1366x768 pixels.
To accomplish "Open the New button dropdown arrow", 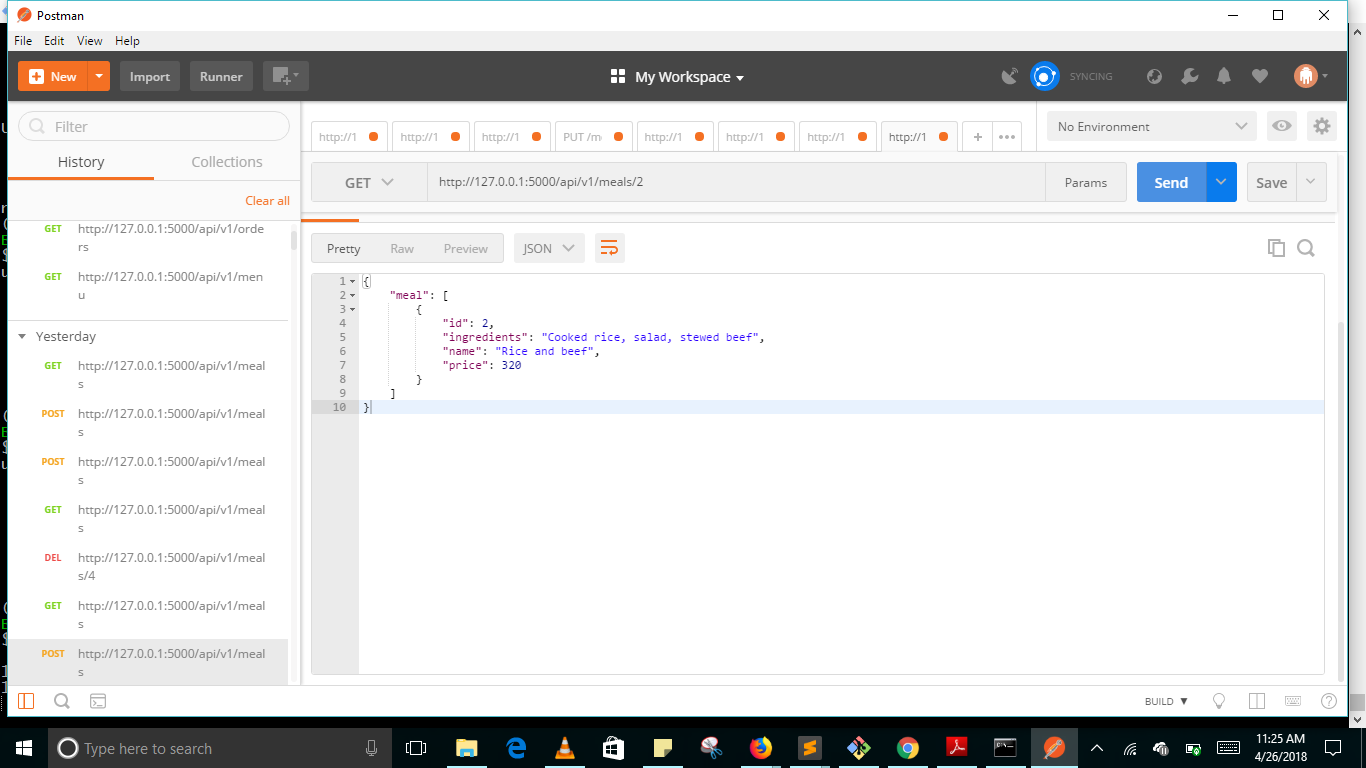I will point(98,76).
